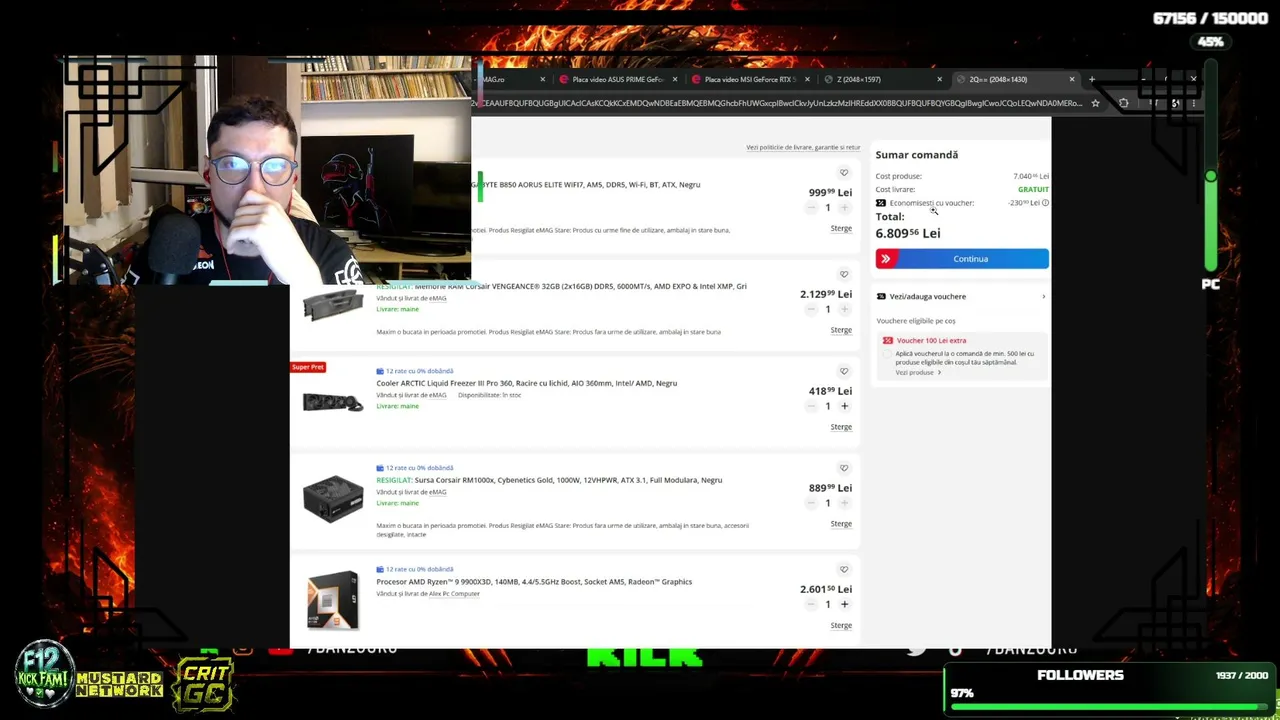Decrease quantity of the ARCTIC Liquid Freezer cooler
Viewport: 1280px width, 720px height.
tap(811, 406)
